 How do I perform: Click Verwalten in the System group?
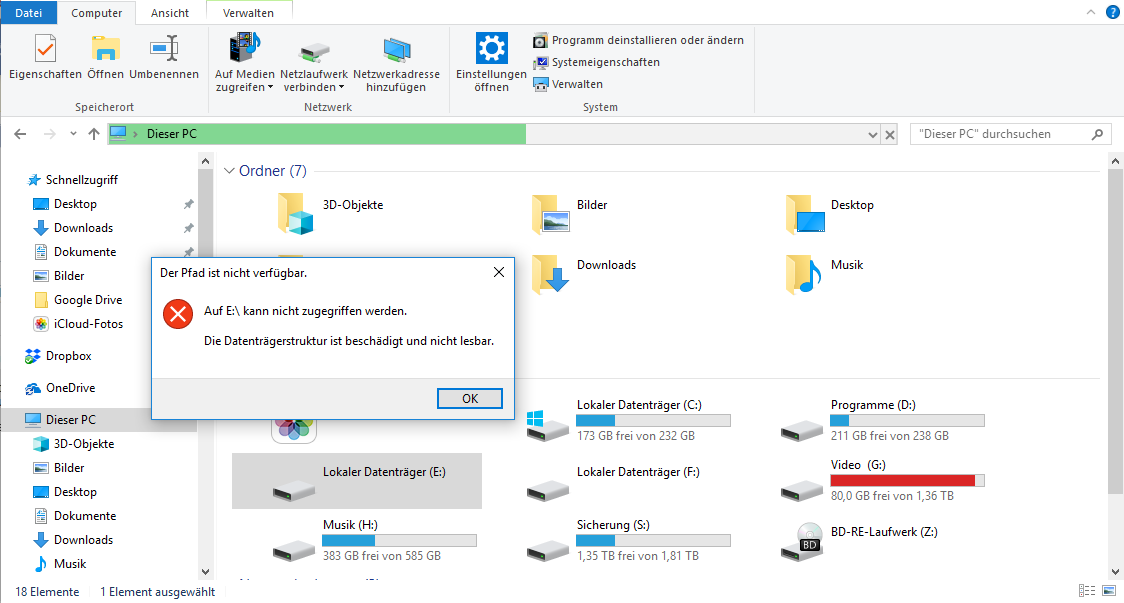pyautogui.click(x=568, y=84)
